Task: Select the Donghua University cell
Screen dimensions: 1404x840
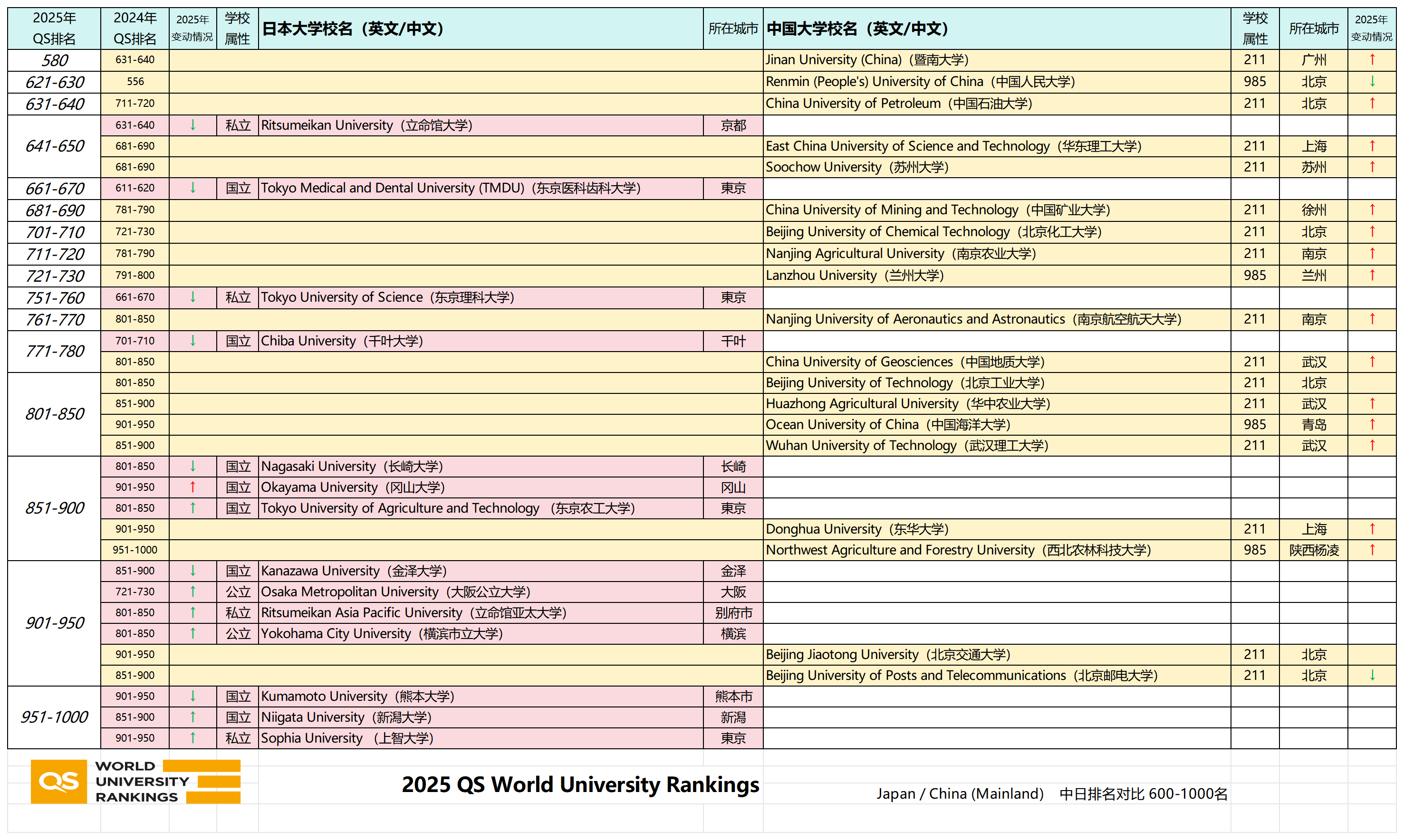Action: [x=996, y=529]
